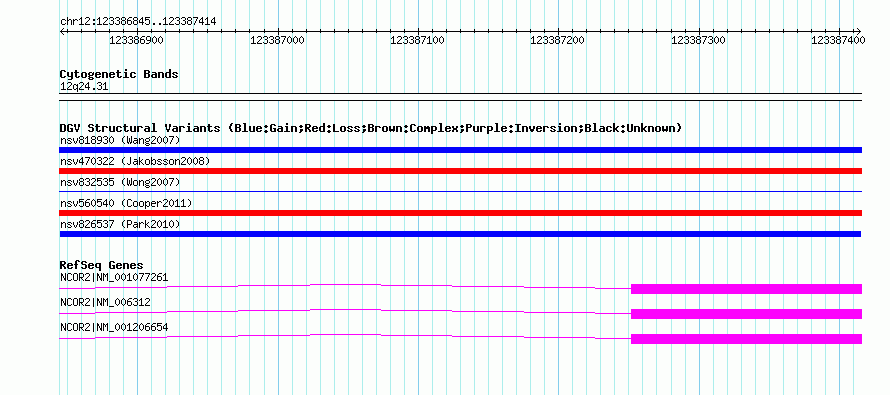
Task: Click the blue gain bar for nsv826537
Action: [x=460, y=234]
